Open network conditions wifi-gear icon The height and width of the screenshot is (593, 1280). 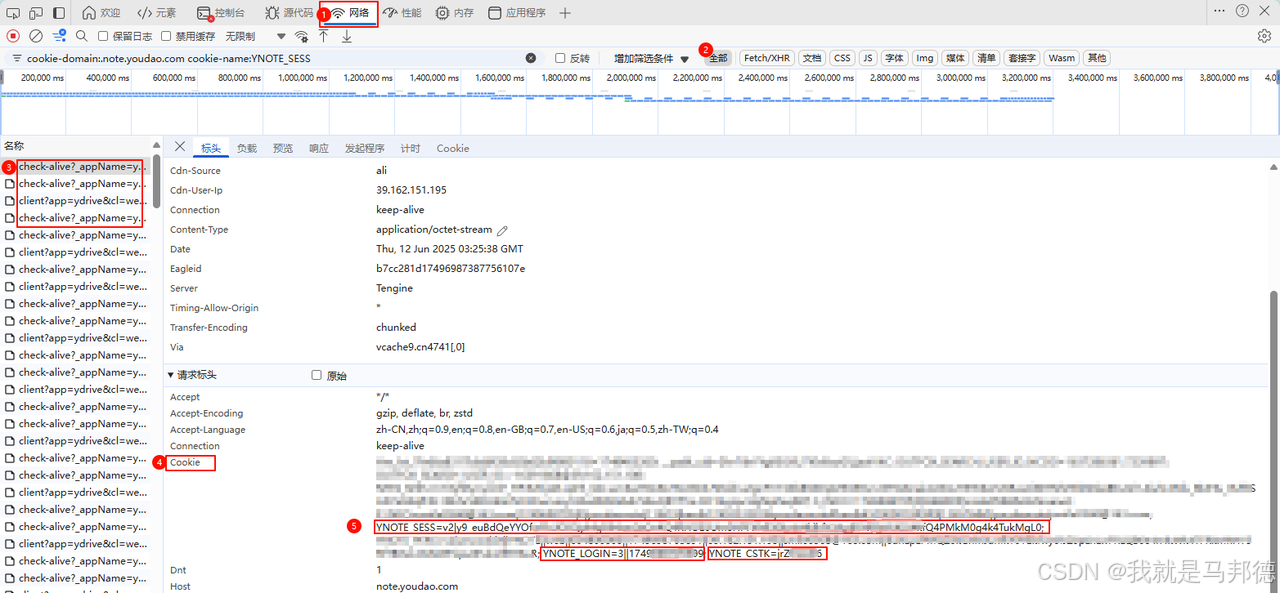pyautogui.click(x=301, y=37)
